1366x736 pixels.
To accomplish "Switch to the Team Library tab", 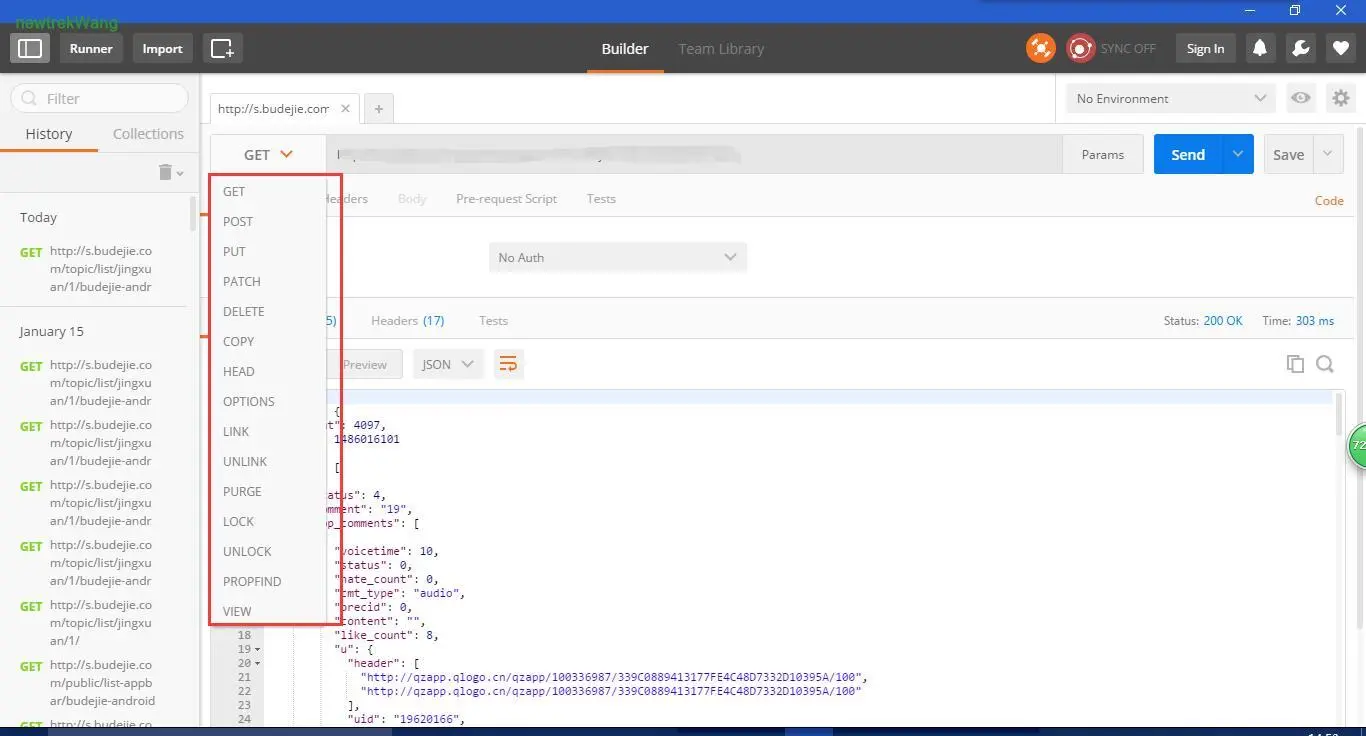I will point(721,48).
